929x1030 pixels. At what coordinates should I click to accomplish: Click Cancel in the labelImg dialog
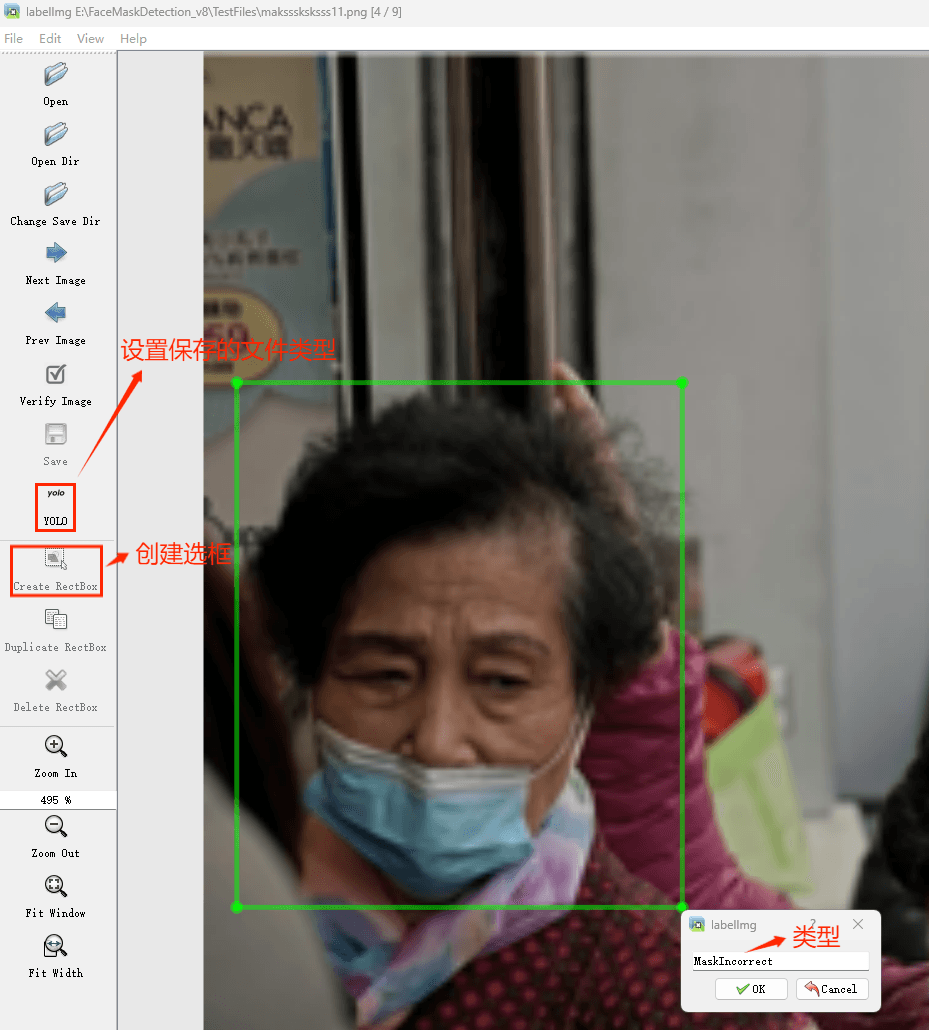coord(832,989)
